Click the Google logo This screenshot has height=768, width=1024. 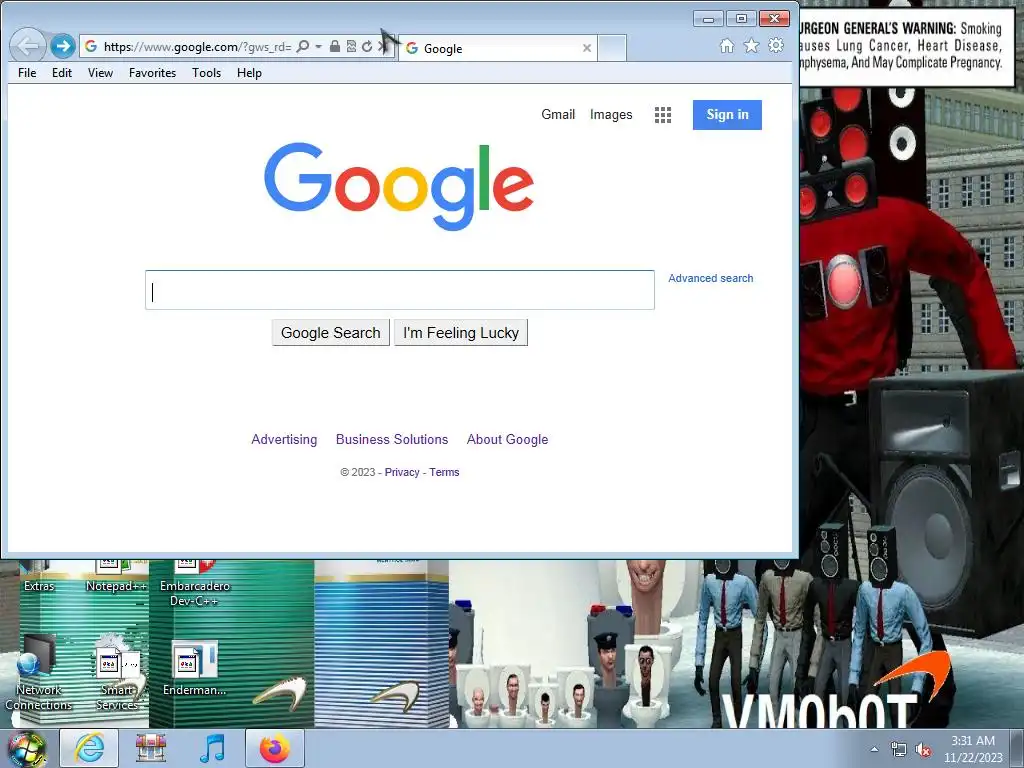click(399, 186)
